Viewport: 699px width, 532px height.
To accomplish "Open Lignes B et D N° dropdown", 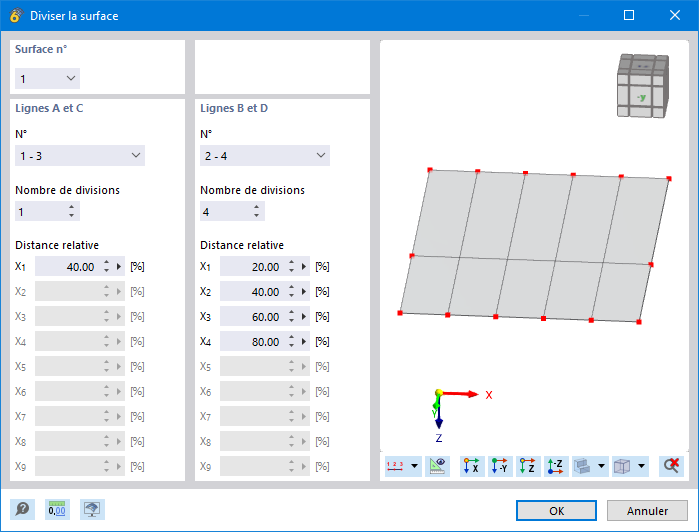I will (x=265, y=156).
